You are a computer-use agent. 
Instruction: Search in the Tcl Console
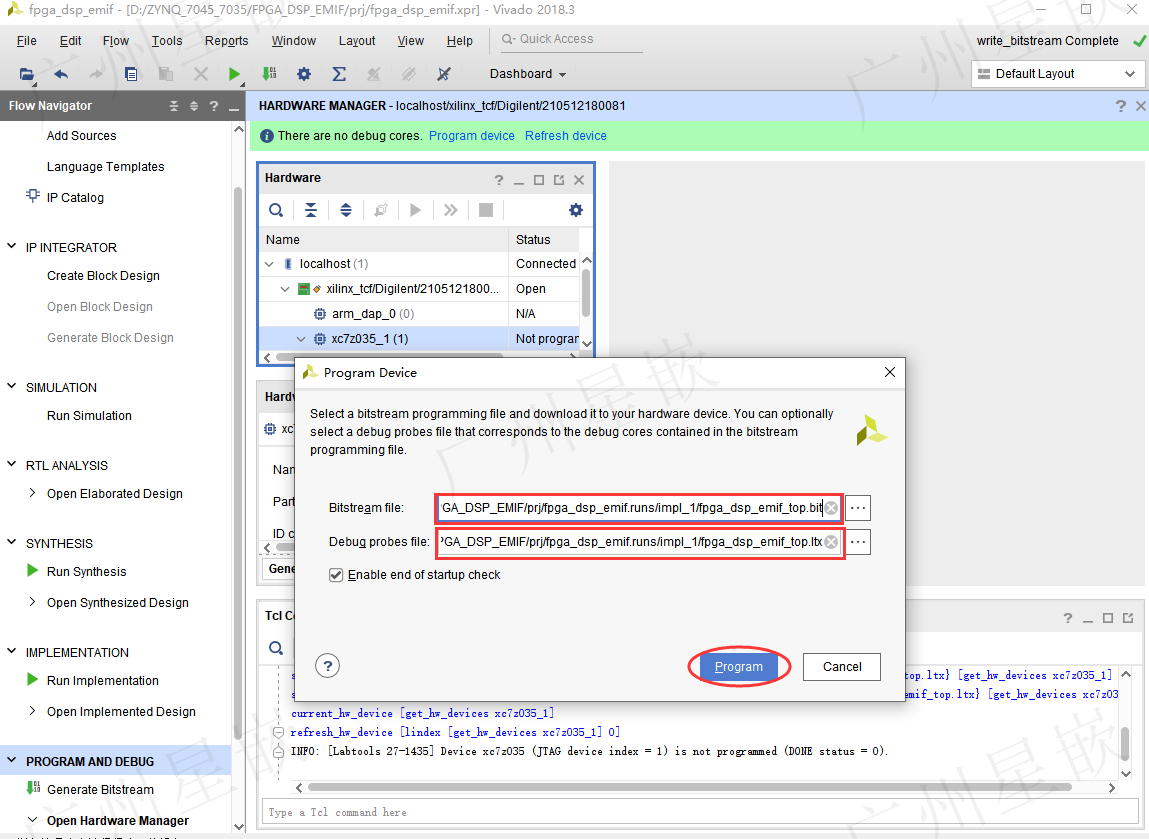click(276, 648)
